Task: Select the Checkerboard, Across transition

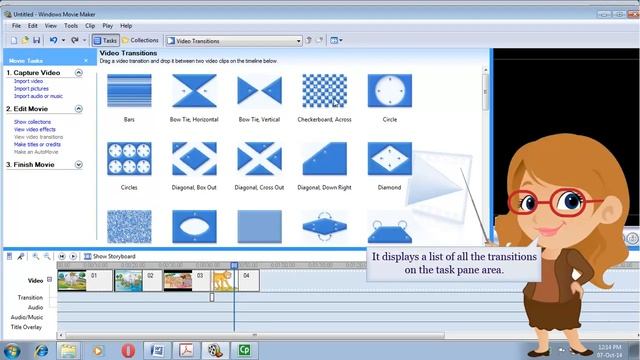Action: (324, 91)
